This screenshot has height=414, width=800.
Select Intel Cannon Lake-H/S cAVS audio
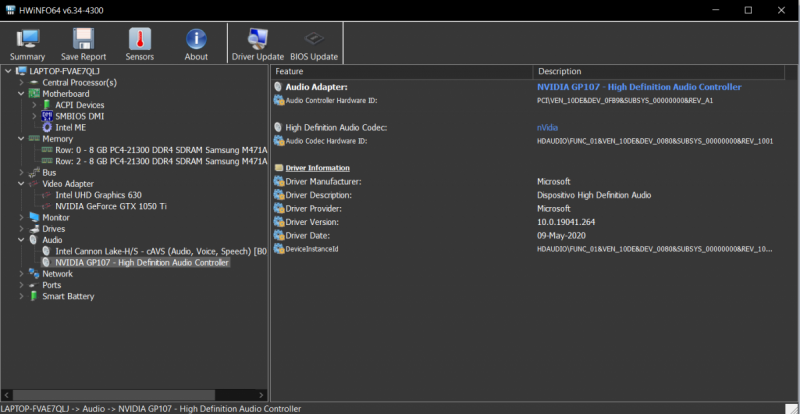[x=161, y=251]
